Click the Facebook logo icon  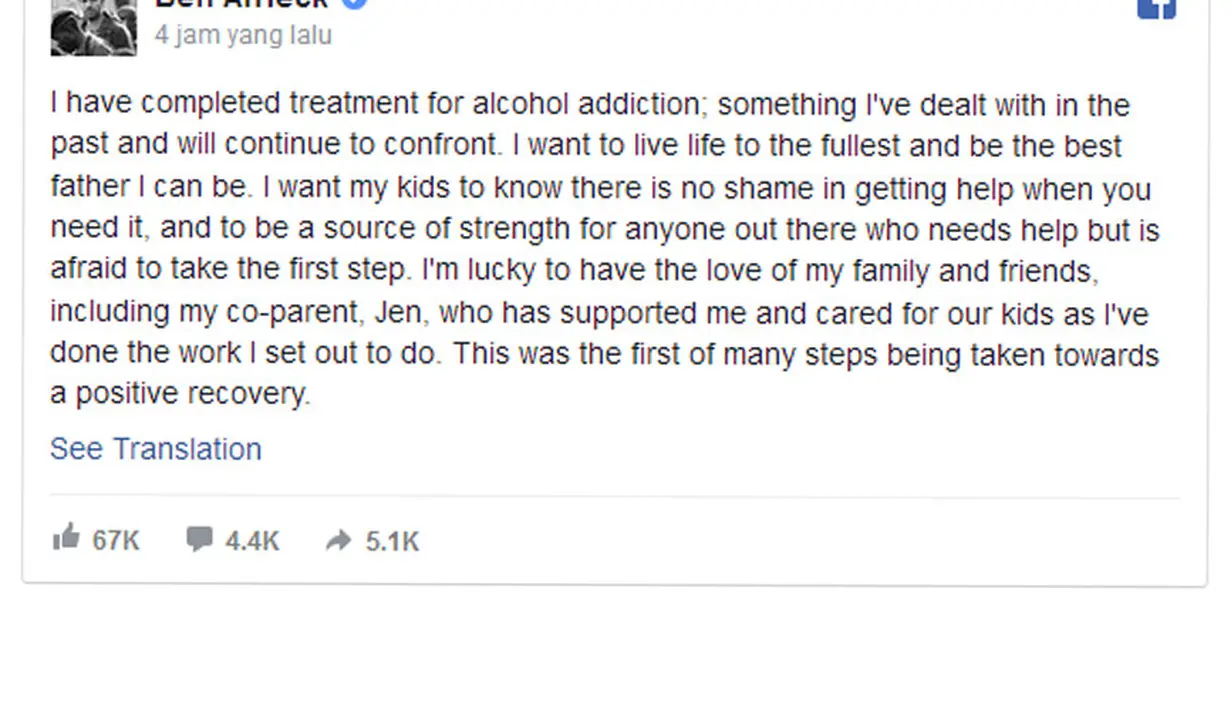point(1156,8)
